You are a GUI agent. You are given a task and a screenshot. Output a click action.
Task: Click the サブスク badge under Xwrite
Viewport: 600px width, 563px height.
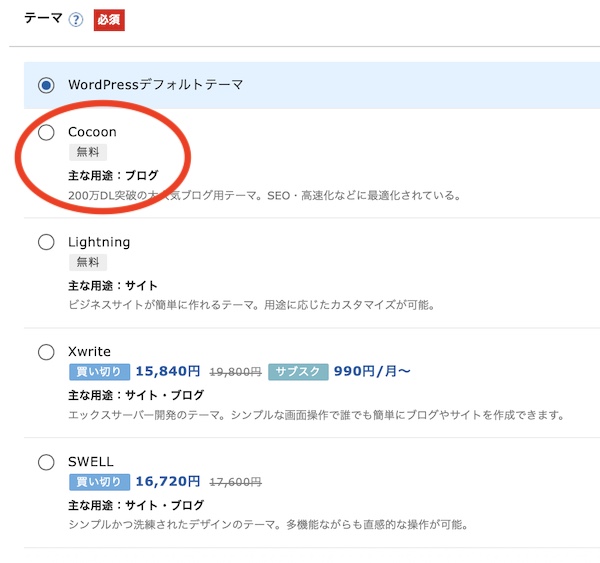298,372
